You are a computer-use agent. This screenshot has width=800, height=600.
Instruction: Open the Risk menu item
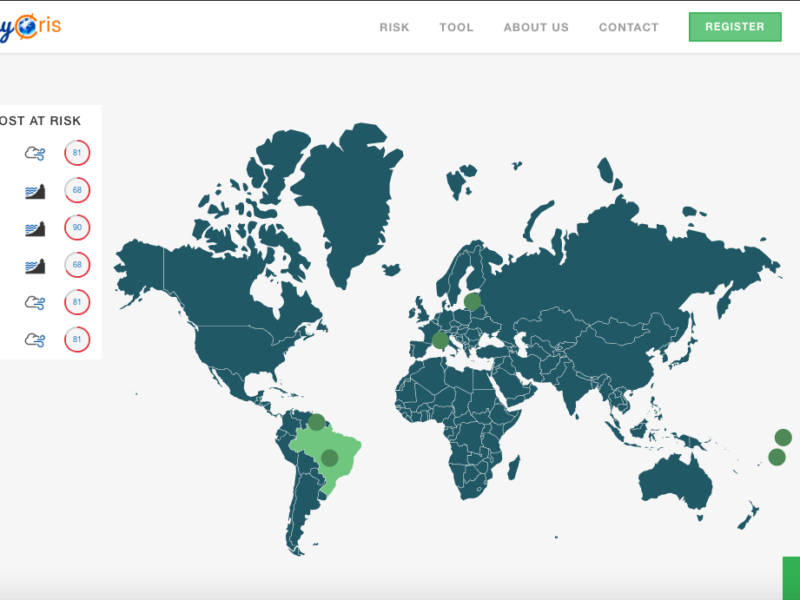pos(394,27)
